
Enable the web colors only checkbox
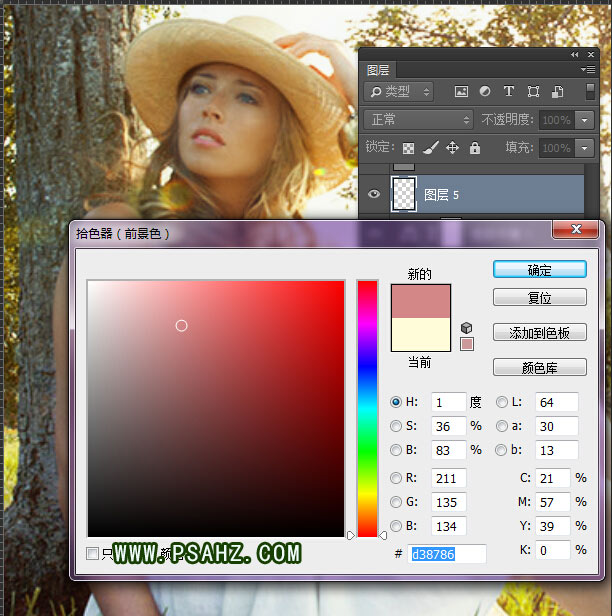click(93, 553)
